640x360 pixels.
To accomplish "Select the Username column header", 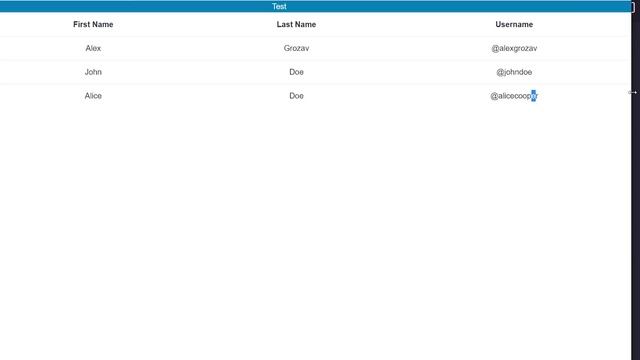I will 514,24.
